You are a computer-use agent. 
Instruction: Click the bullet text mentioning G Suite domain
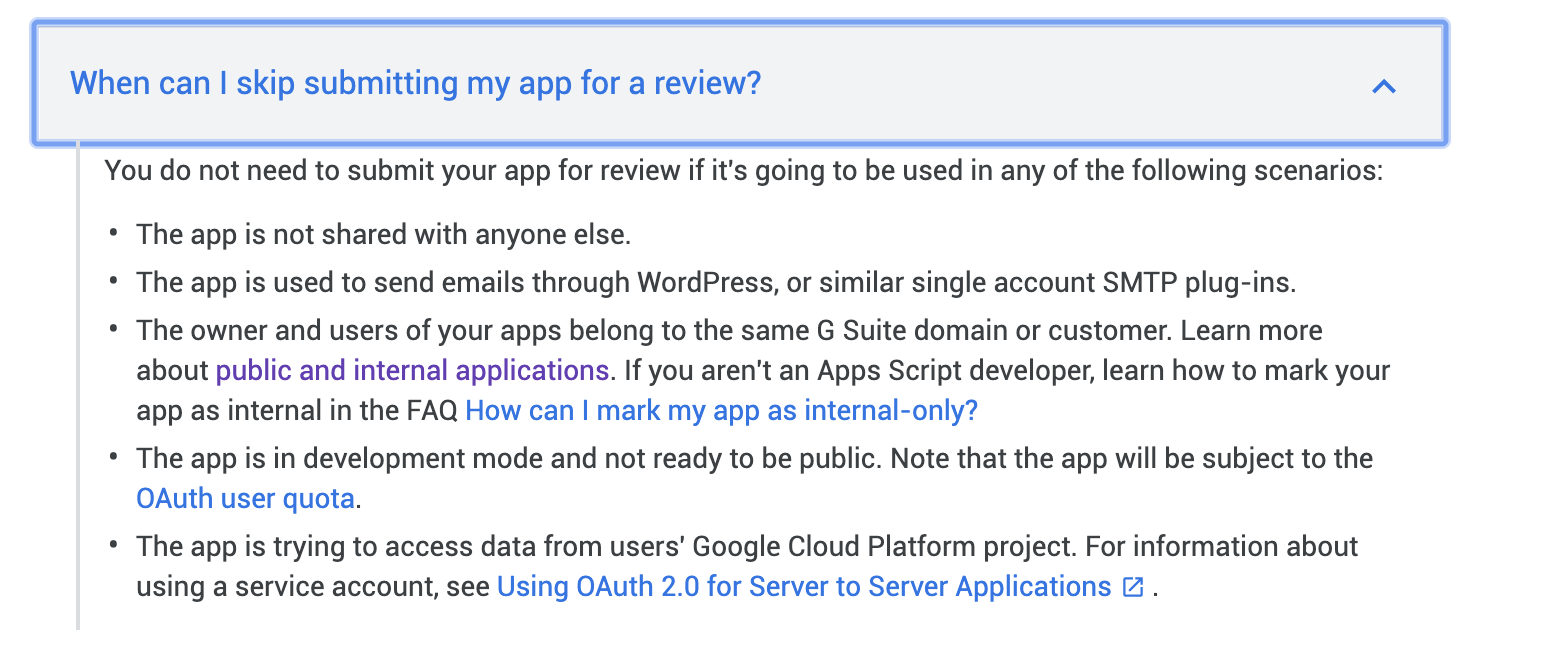point(763,371)
